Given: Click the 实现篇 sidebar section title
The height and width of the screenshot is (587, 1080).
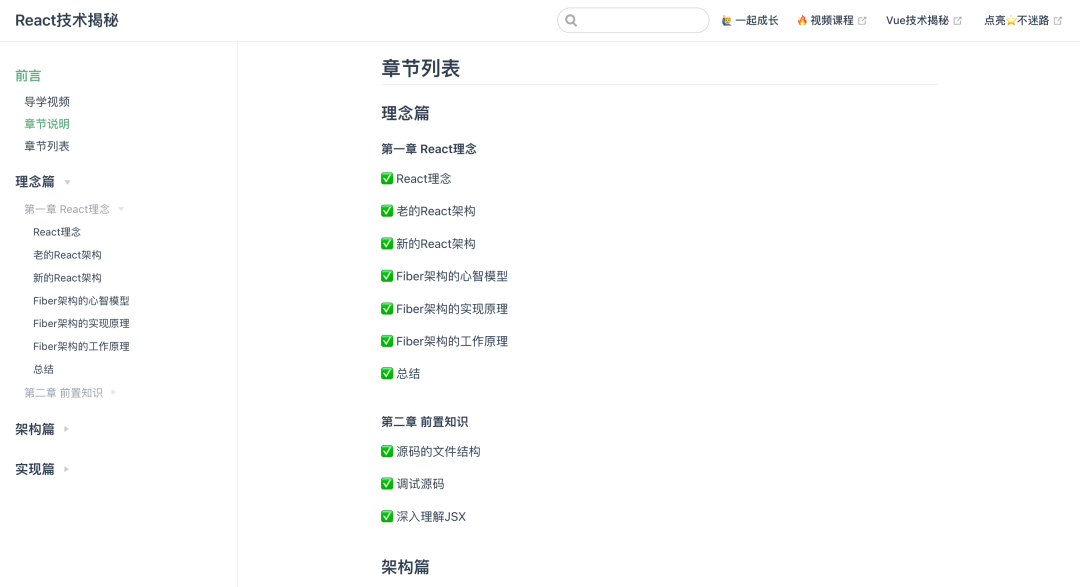Looking at the screenshot, I should pyautogui.click(x=35, y=468).
